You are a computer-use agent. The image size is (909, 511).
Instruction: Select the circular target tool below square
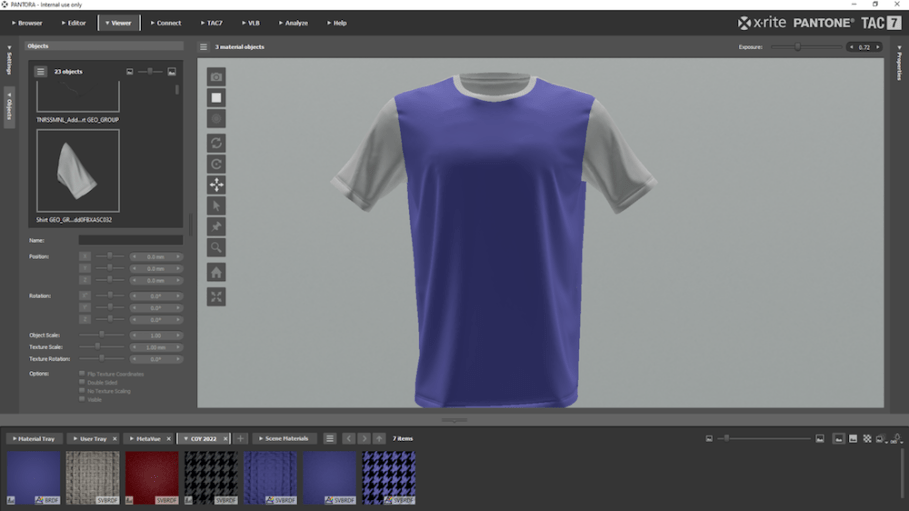click(x=216, y=118)
